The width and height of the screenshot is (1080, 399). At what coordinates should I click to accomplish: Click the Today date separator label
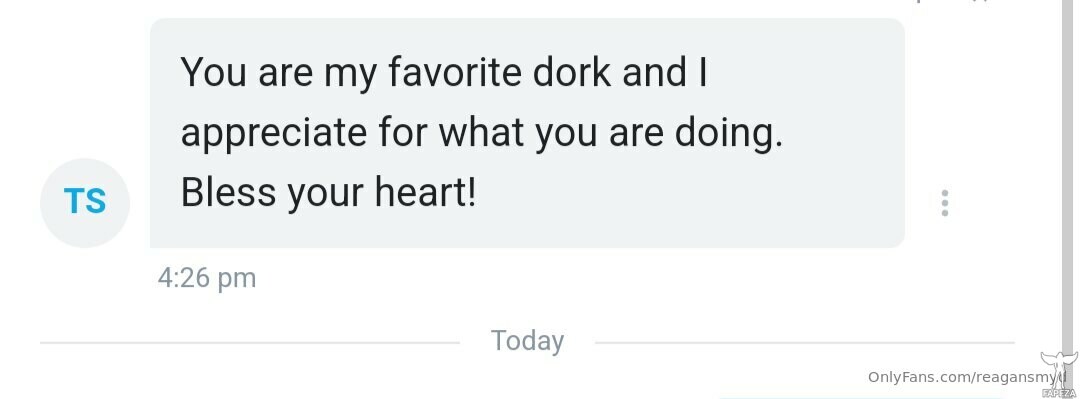(x=527, y=341)
